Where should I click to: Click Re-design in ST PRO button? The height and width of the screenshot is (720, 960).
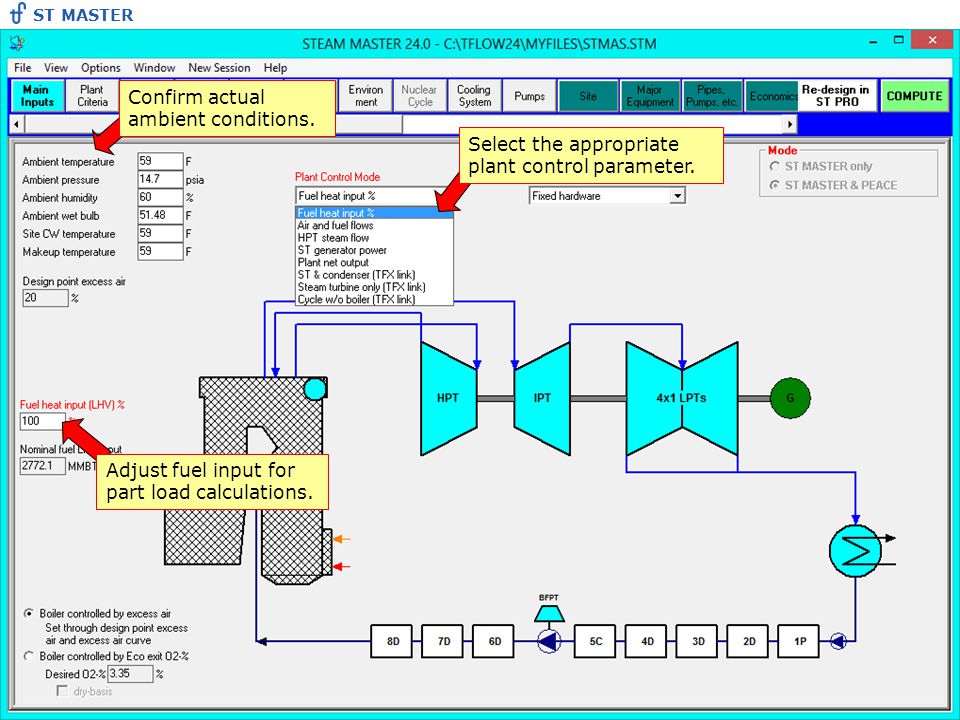[836, 96]
